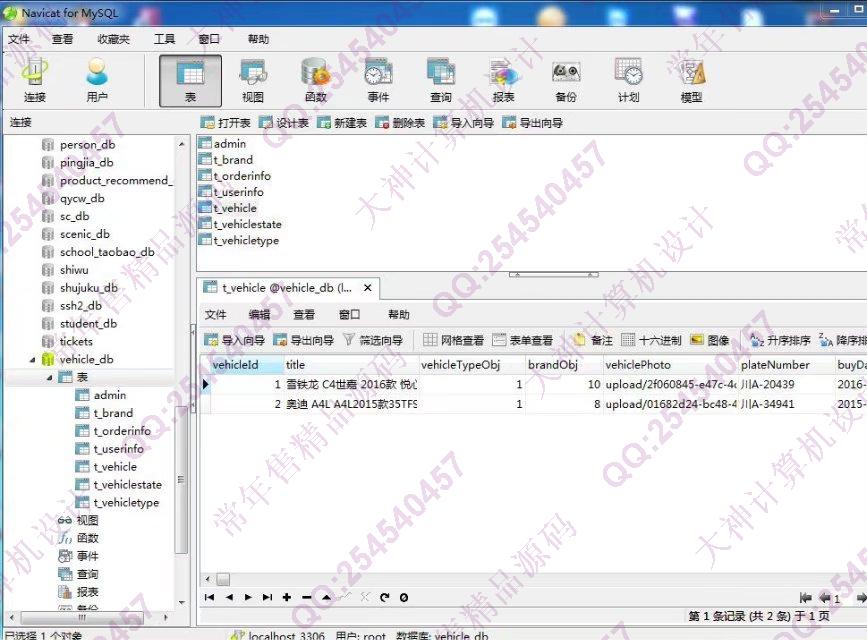Open 筛选向导 filter wizard
This screenshot has width=867, height=640.
point(373,340)
